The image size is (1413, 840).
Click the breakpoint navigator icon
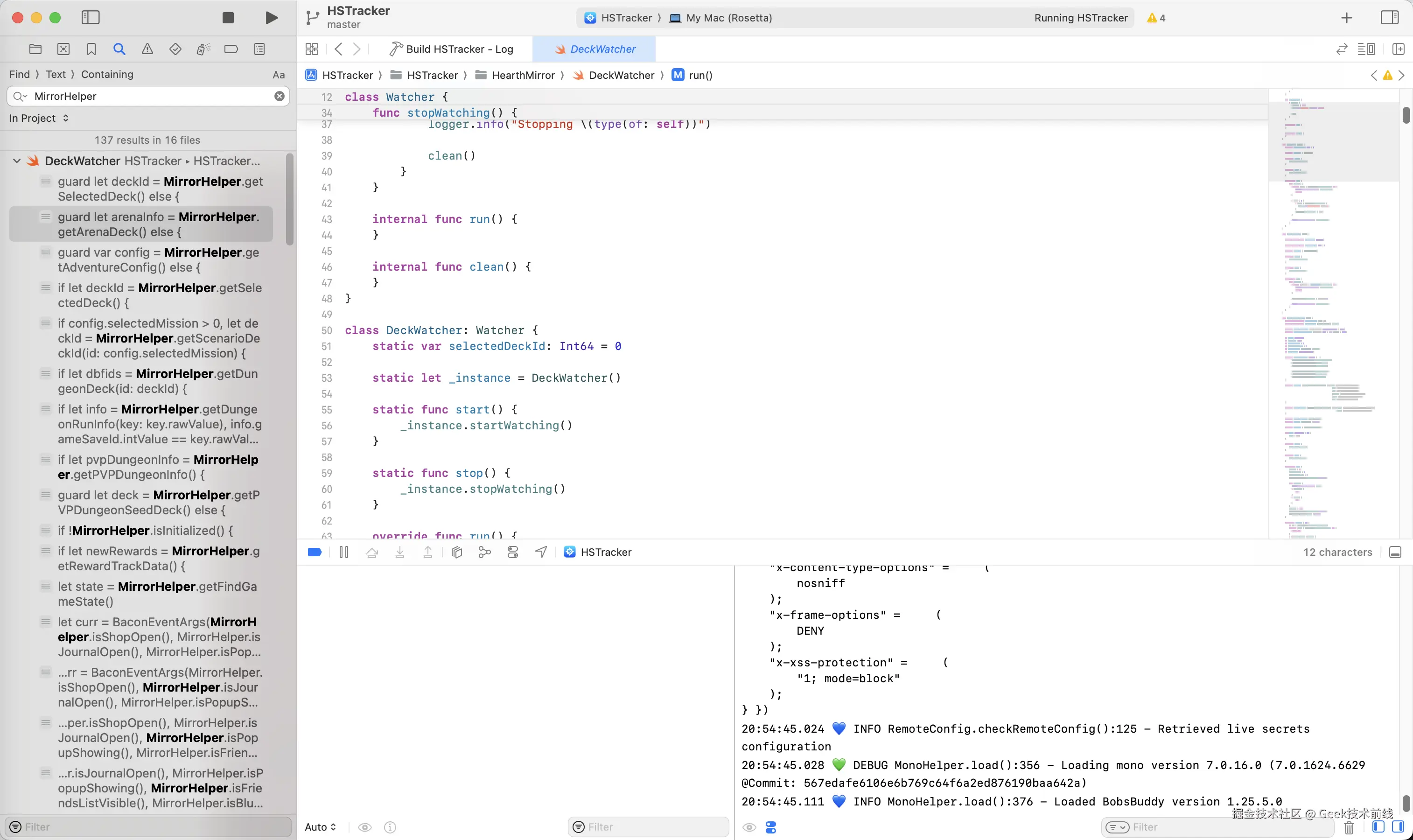click(x=231, y=49)
